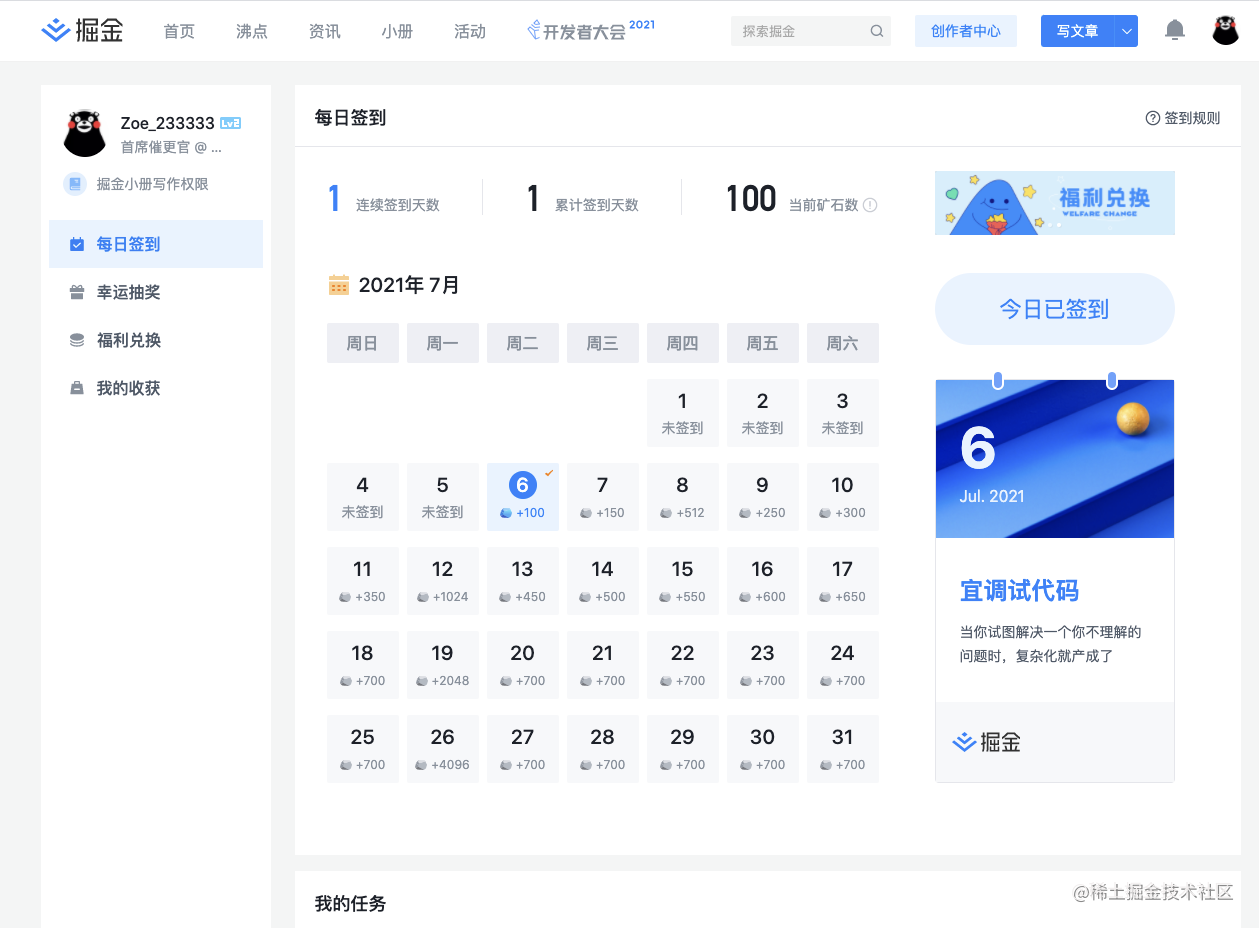Image resolution: width=1259 pixels, height=928 pixels.
Task: Click calendar day 5 marked 未签到
Action: click(443, 497)
